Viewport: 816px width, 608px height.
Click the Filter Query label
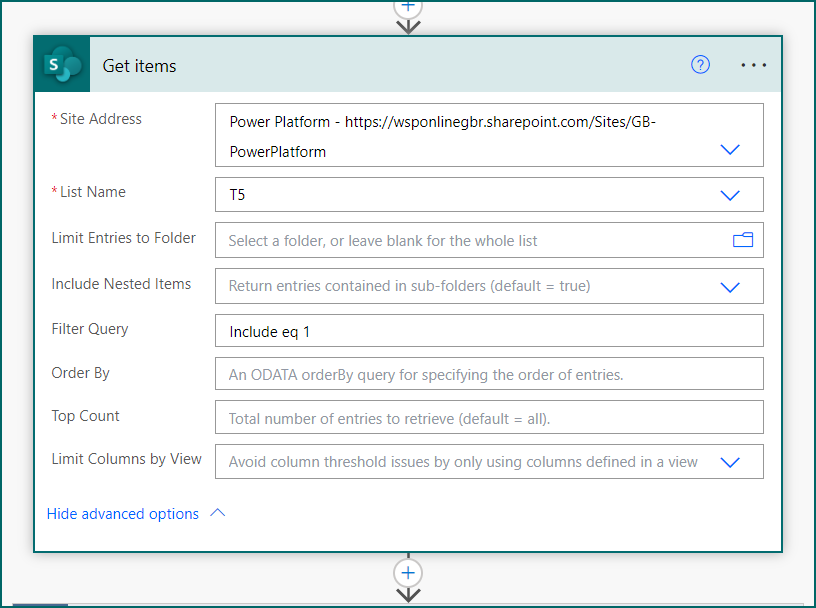coord(90,329)
